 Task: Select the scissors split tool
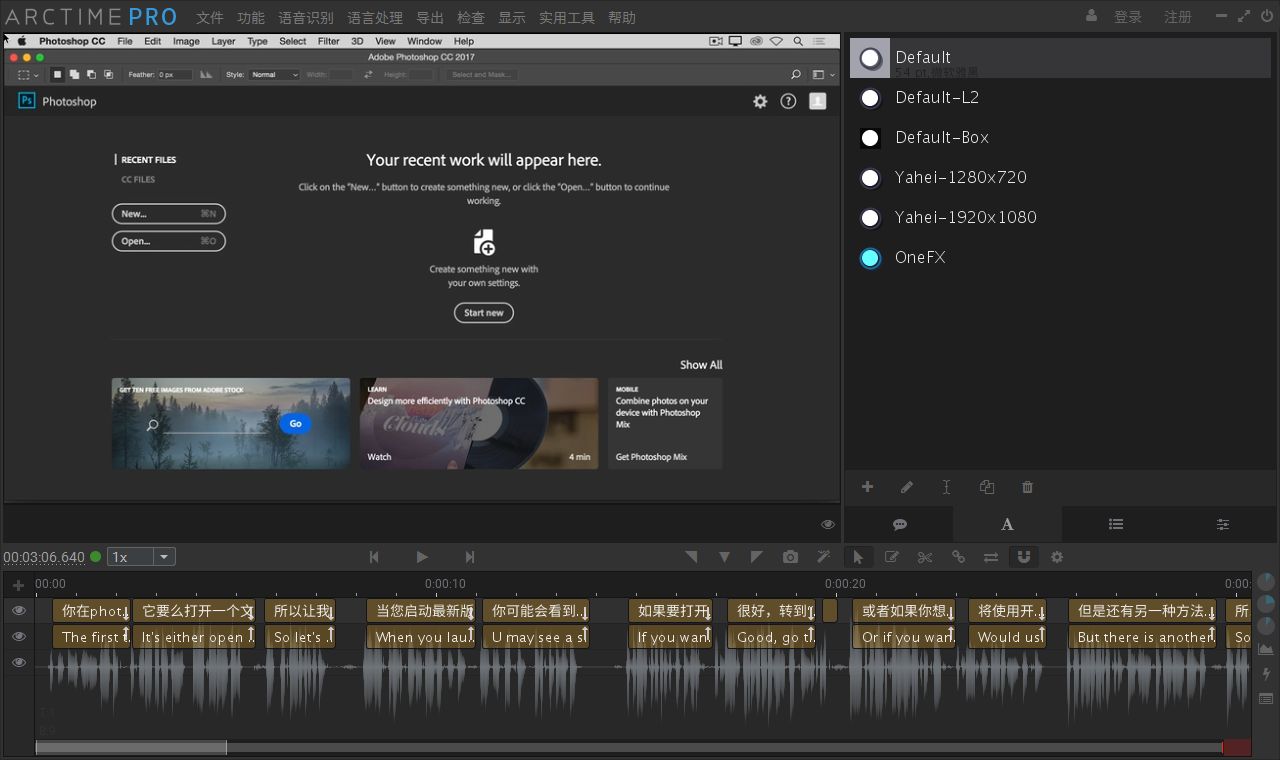point(925,557)
